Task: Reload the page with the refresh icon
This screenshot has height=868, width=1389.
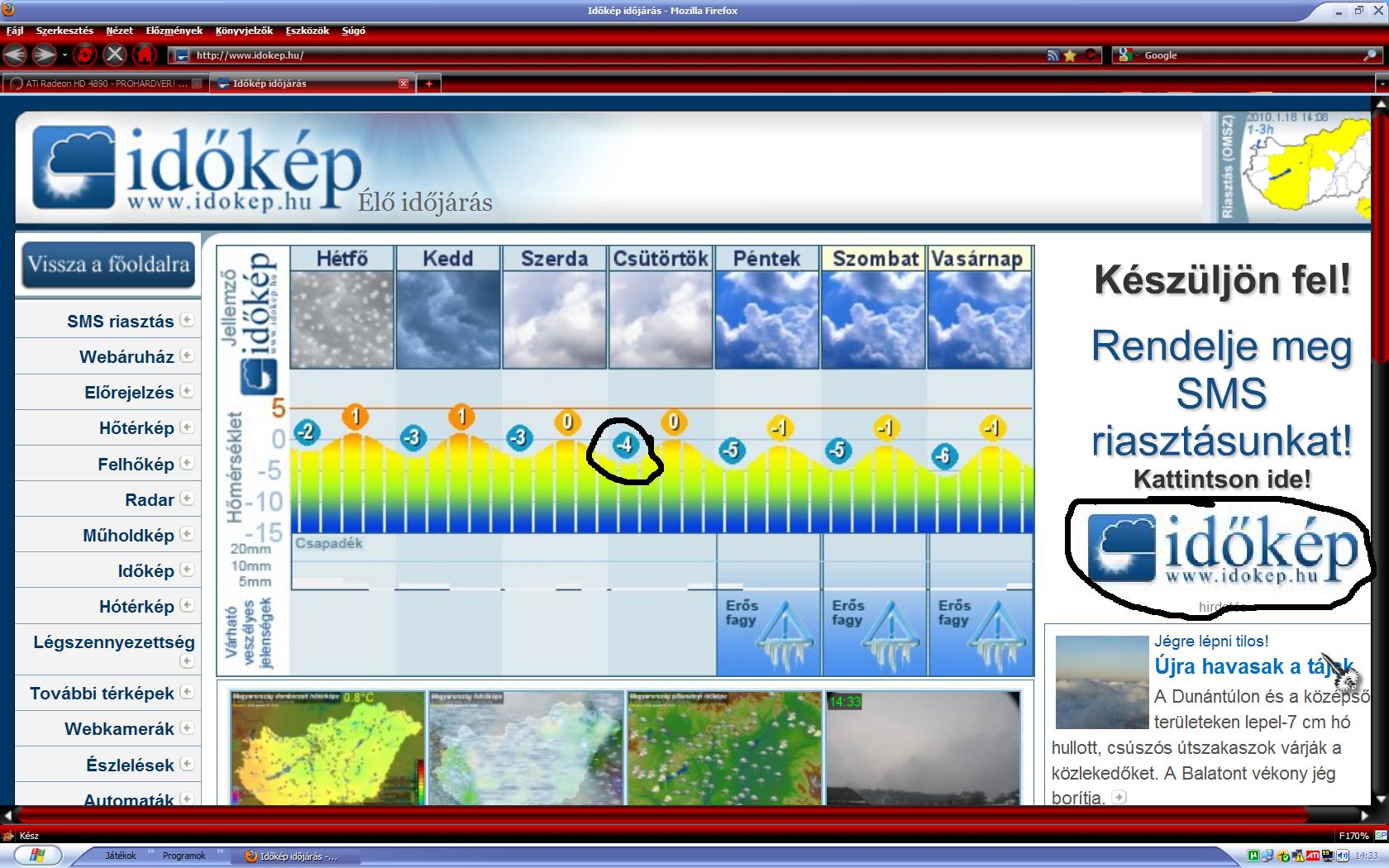Action: [84, 55]
